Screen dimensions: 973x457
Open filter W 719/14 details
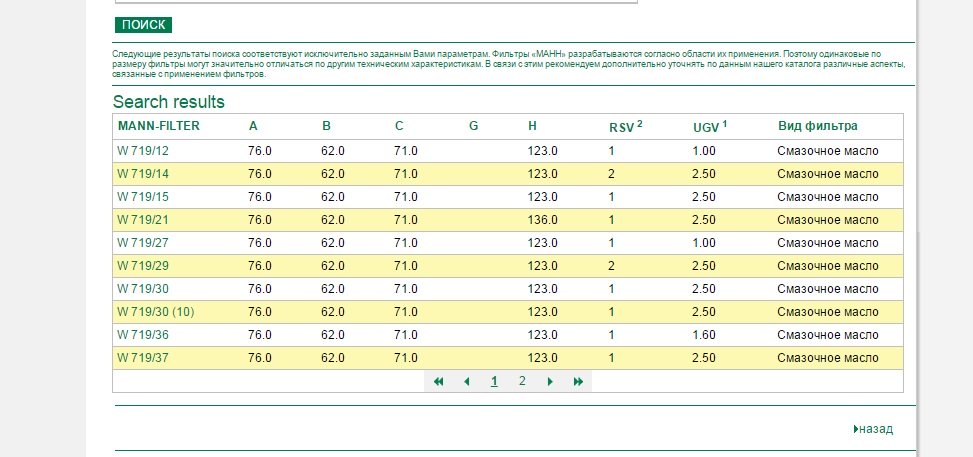point(143,174)
